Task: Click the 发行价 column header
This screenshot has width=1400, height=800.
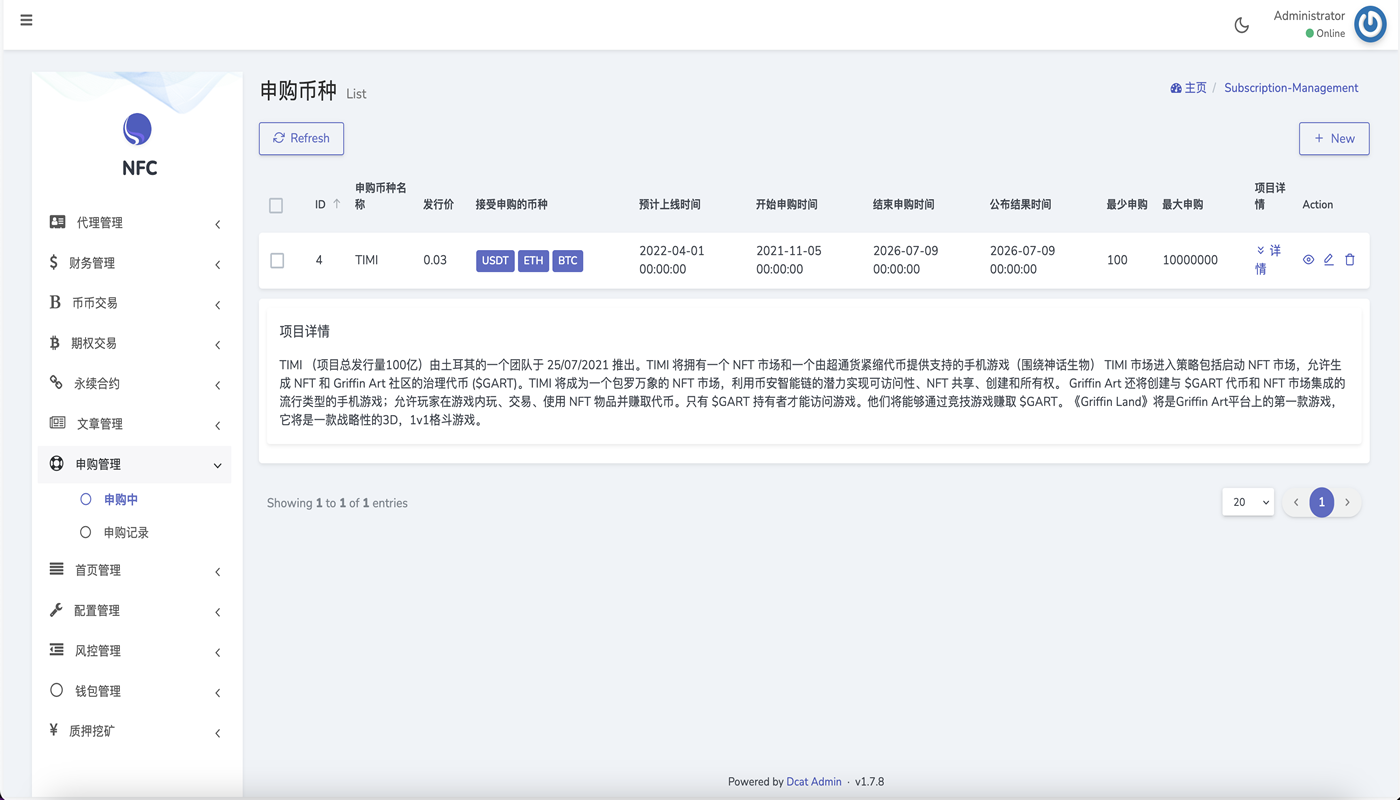Action: pos(438,204)
